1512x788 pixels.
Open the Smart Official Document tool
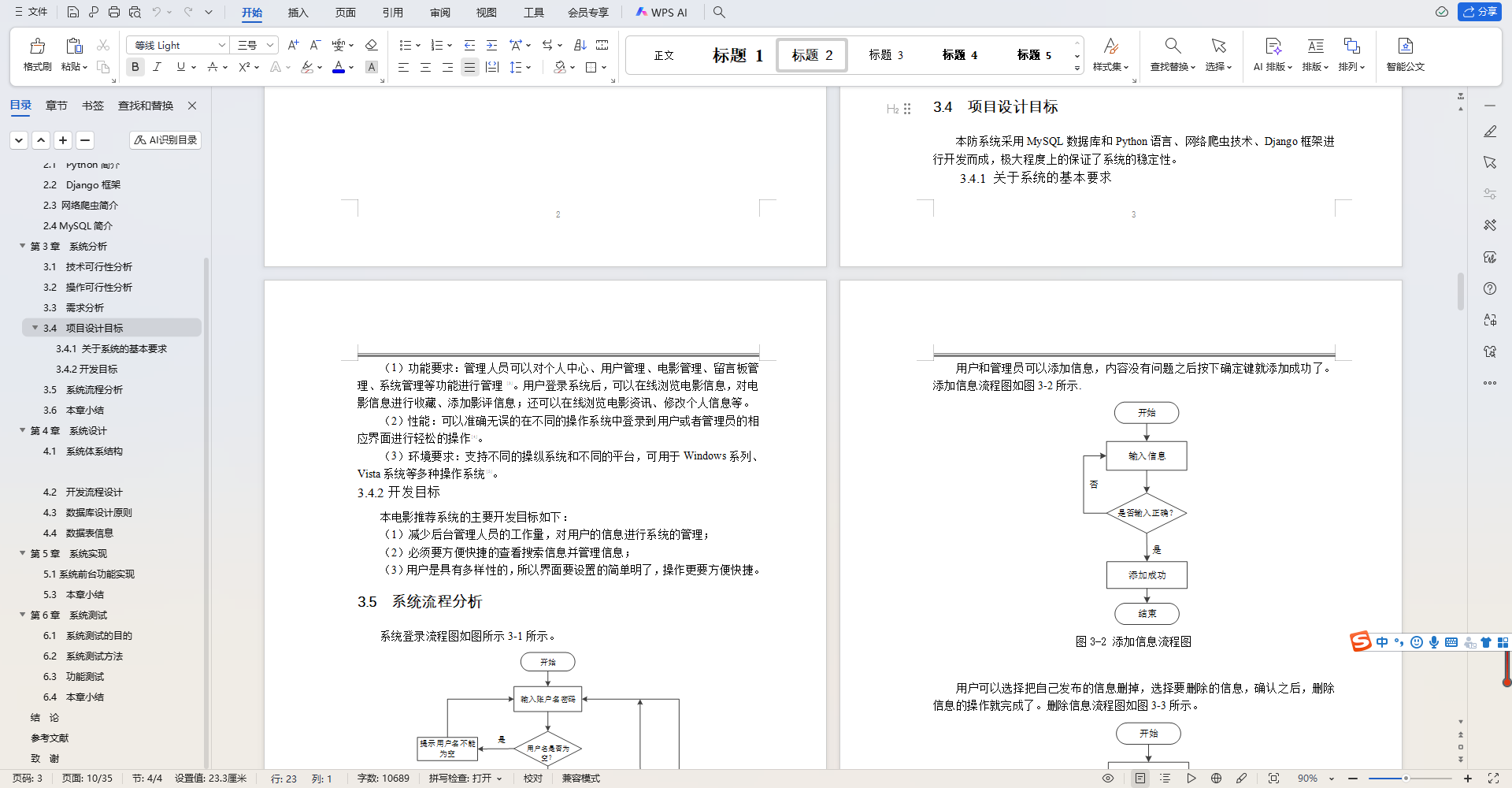coord(1406,54)
